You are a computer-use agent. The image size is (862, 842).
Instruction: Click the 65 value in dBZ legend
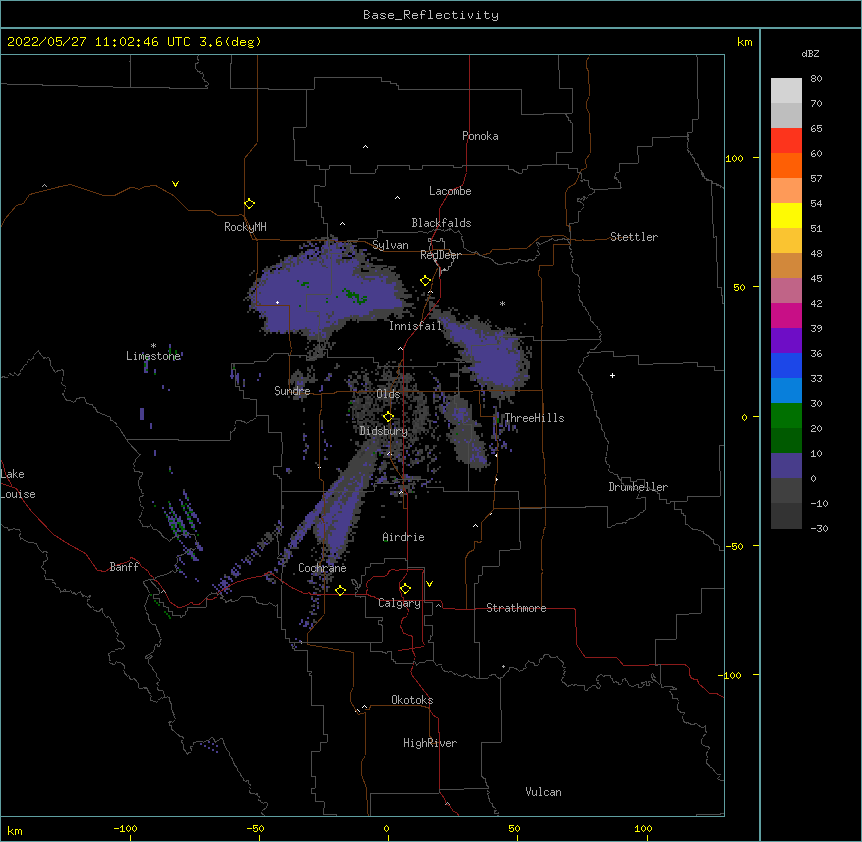pos(816,129)
